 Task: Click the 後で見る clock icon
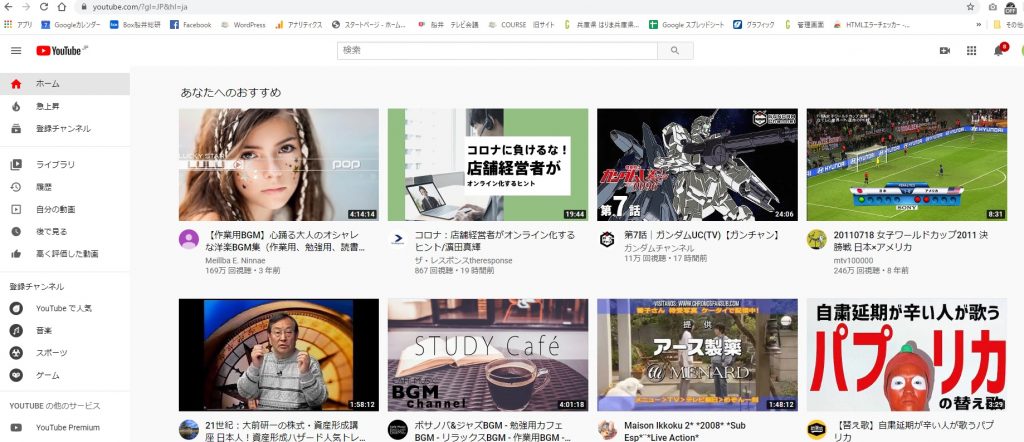(x=16, y=232)
